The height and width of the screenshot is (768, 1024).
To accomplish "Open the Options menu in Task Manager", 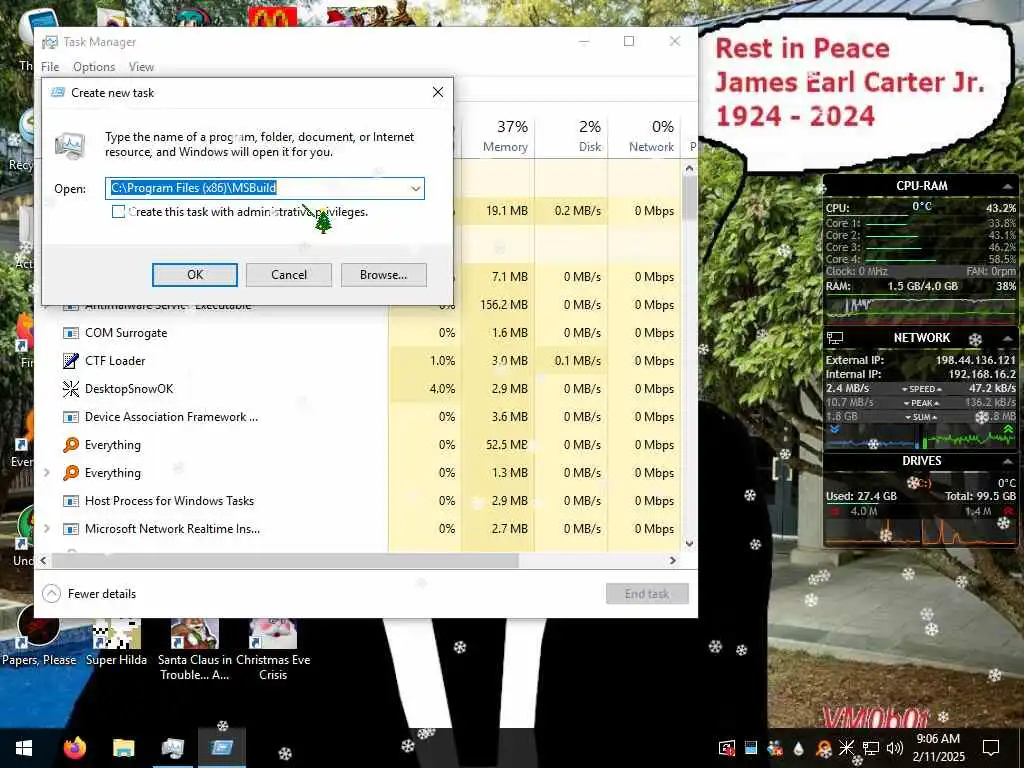I will [x=94, y=67].
